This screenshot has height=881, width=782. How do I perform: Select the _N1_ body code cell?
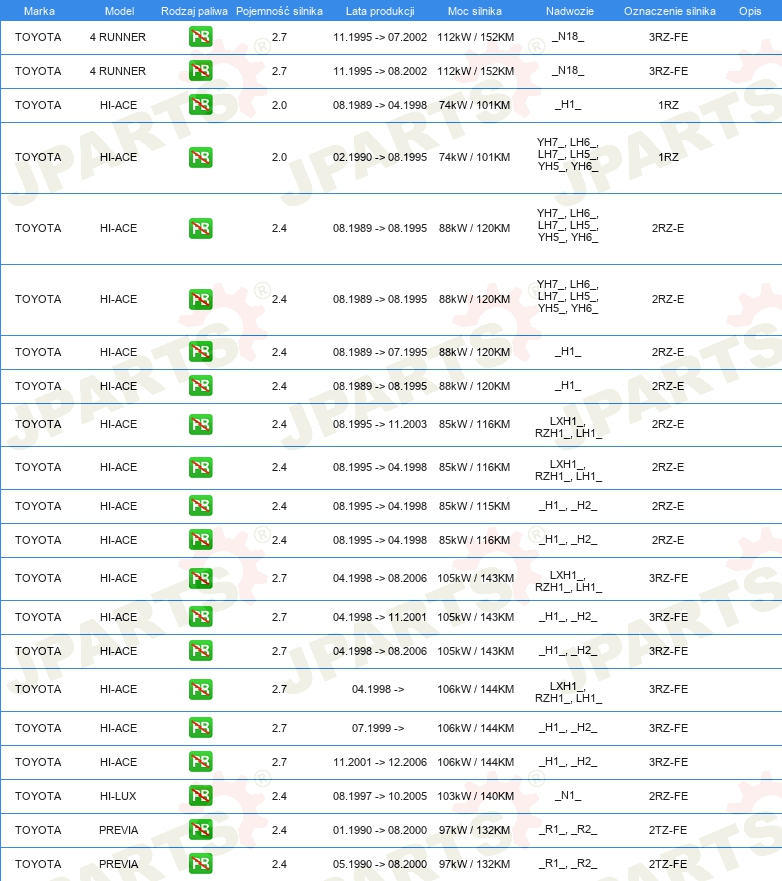[568, 796]
